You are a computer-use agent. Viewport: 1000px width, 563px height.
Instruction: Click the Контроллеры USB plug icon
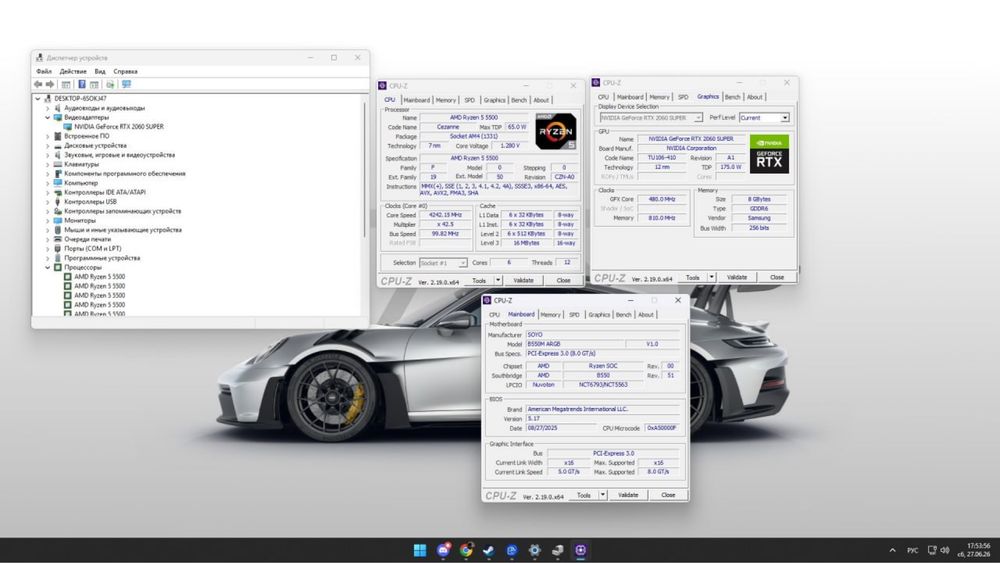tap(57, 201)
